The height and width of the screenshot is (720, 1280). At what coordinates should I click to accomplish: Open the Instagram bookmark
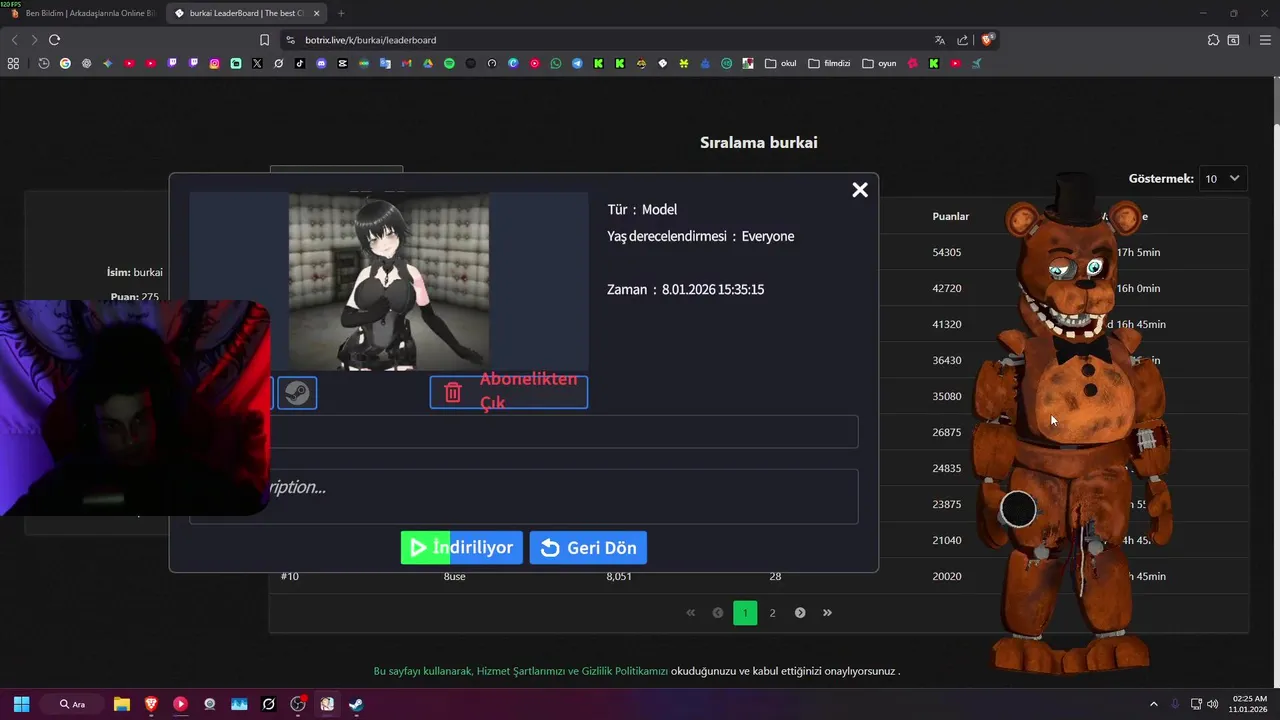214,63
